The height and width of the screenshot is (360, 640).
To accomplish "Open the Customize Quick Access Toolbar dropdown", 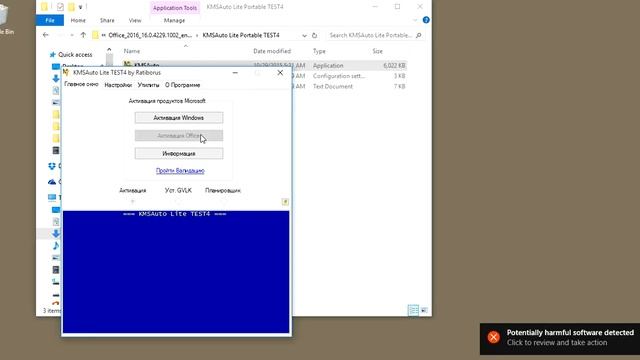I will point(80,7).
